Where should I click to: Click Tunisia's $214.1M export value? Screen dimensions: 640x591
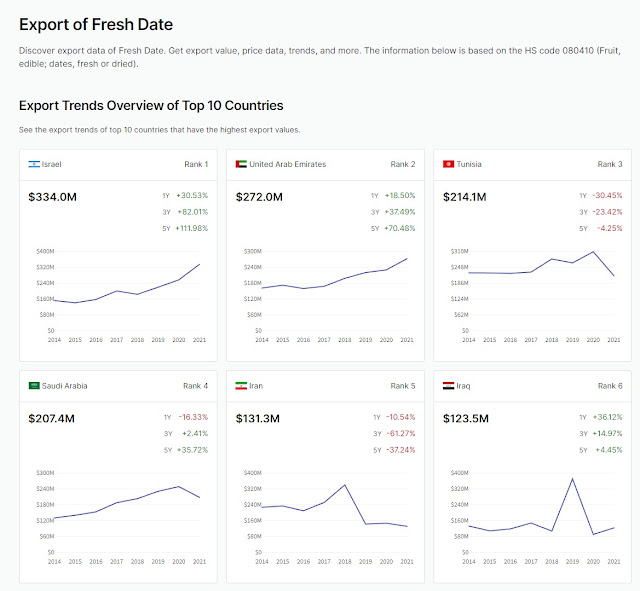[467, 197]
